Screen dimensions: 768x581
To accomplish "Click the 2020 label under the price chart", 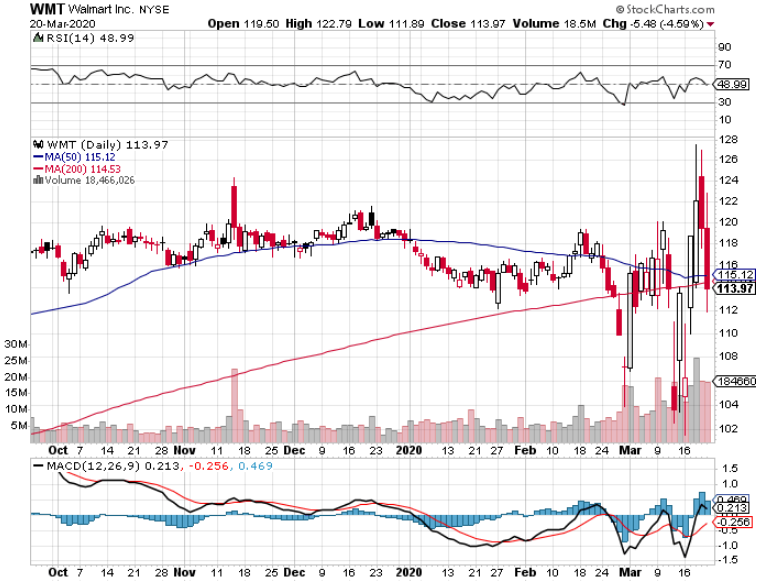I will pos(408,450).
